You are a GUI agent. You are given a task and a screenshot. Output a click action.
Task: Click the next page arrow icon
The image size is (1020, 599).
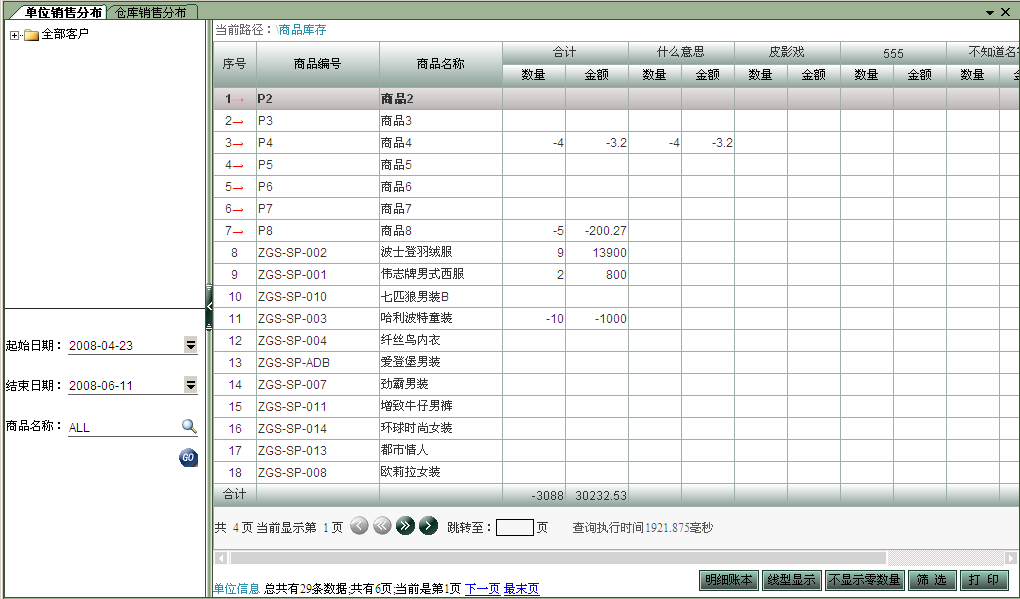(x=428, y=526)
